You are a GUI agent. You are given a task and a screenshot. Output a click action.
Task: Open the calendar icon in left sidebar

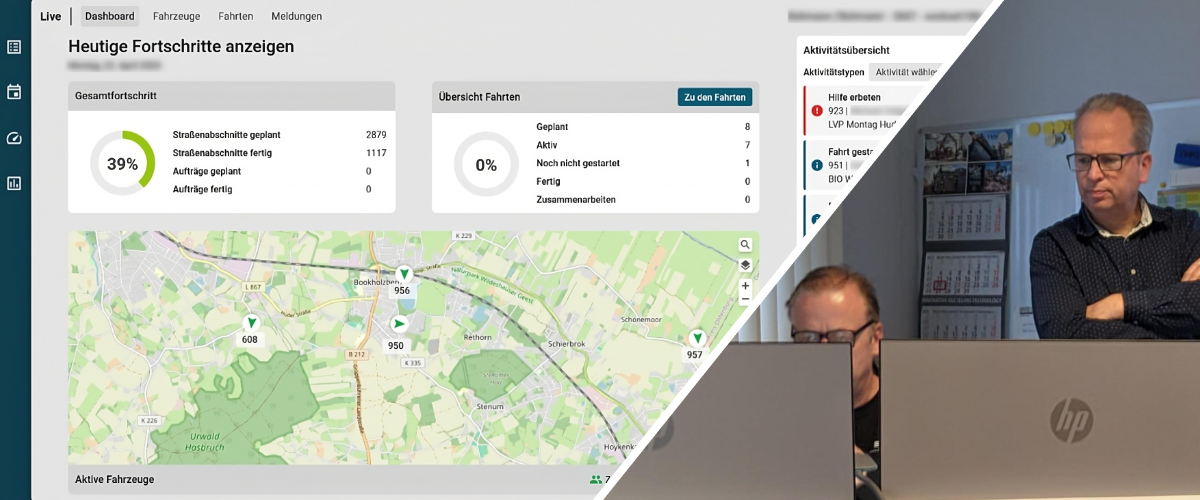(x=14, y=92)
